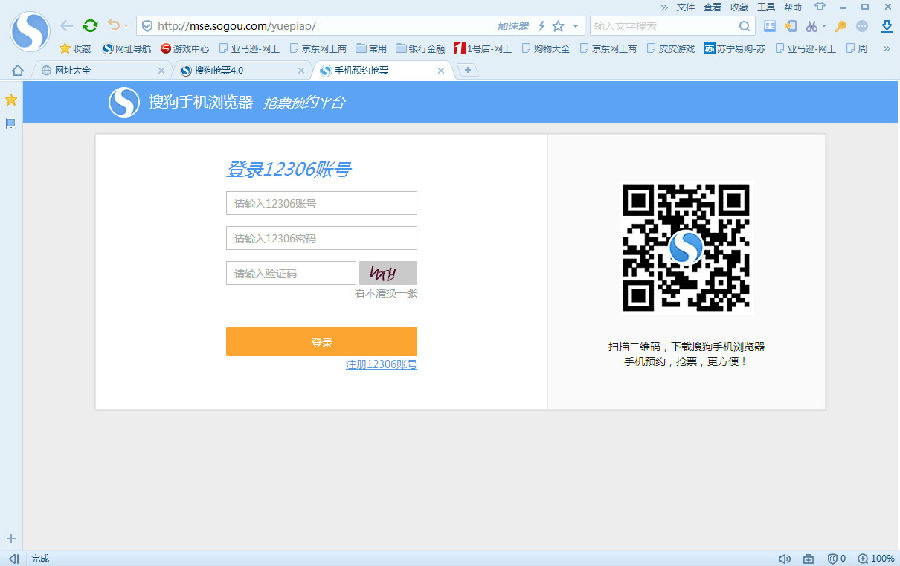The height and width of the screenshot is (566, 900).
Task: Click the scissors screenshot tool icon
Action: tap(811, 26)
